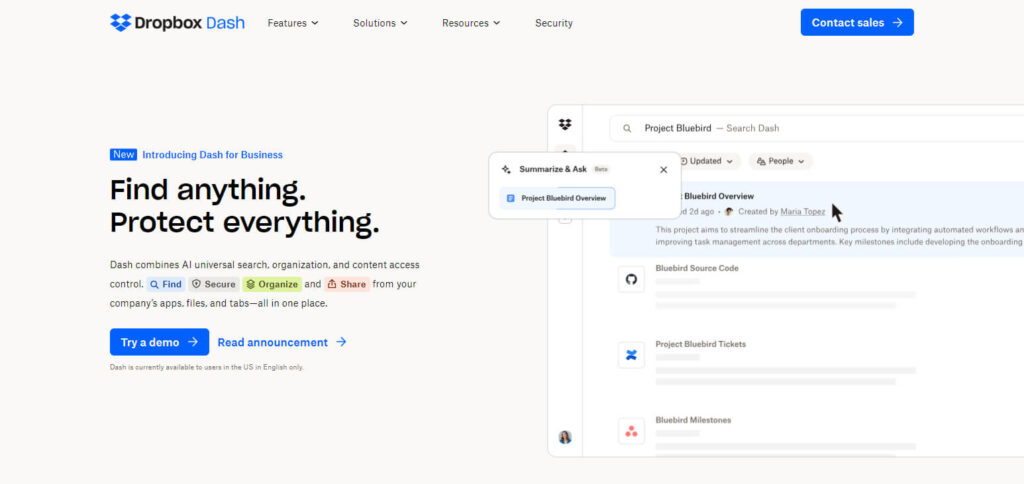This screenshot has height=484, width=1024.
Task: Click the Share tag
Action: [x=347, y=284]
